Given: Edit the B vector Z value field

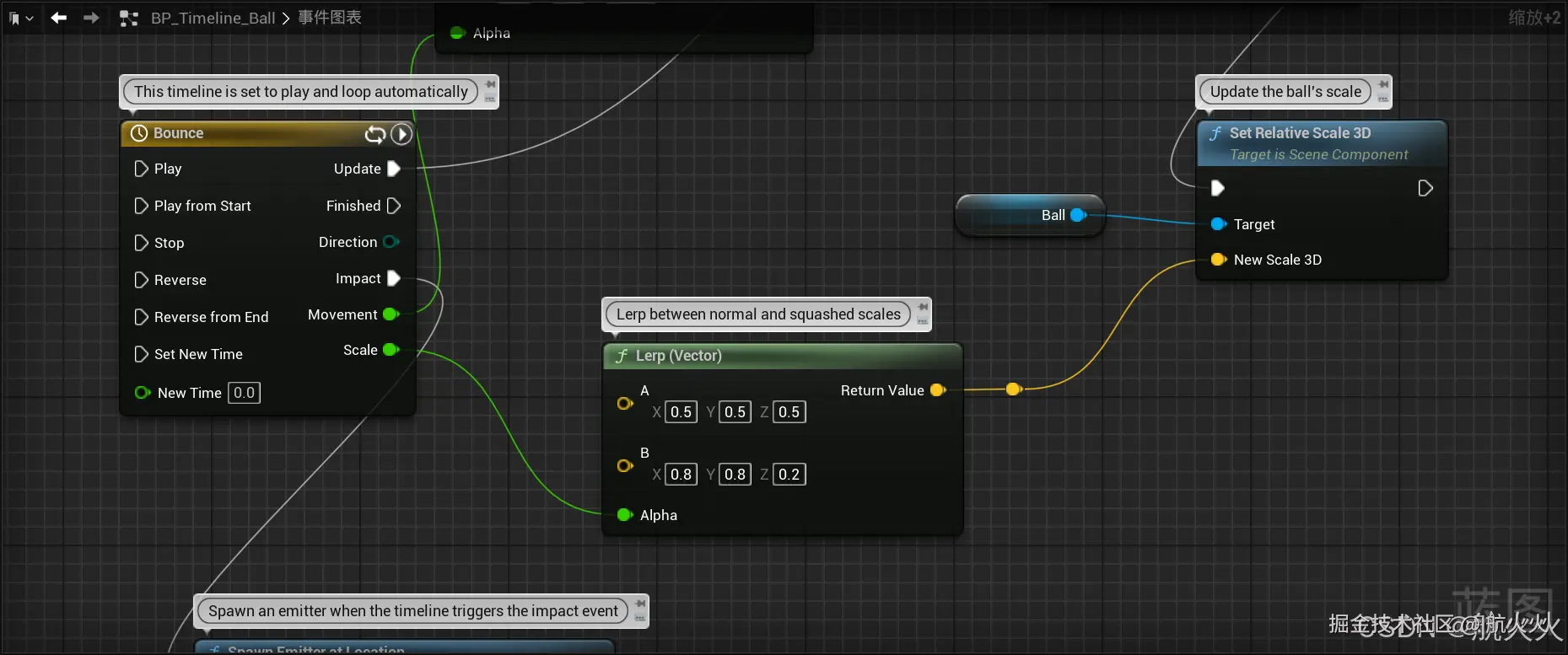Looking at the screenshot, I should [789, 475].
